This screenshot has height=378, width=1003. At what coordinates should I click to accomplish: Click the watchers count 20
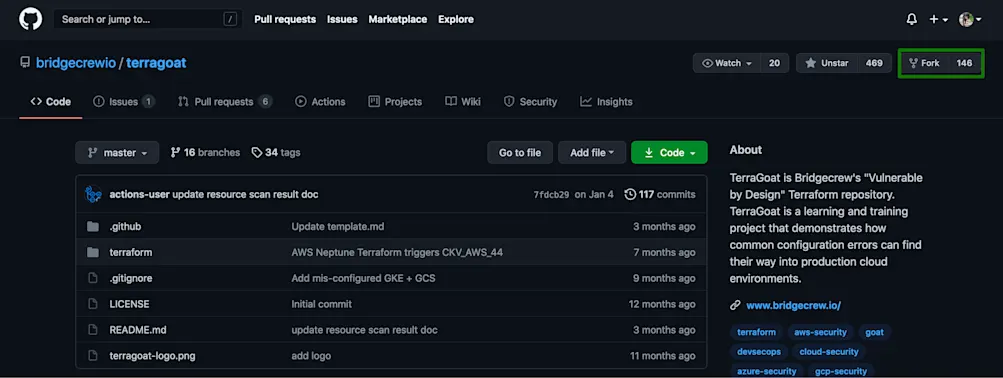(x=774, y=63)
